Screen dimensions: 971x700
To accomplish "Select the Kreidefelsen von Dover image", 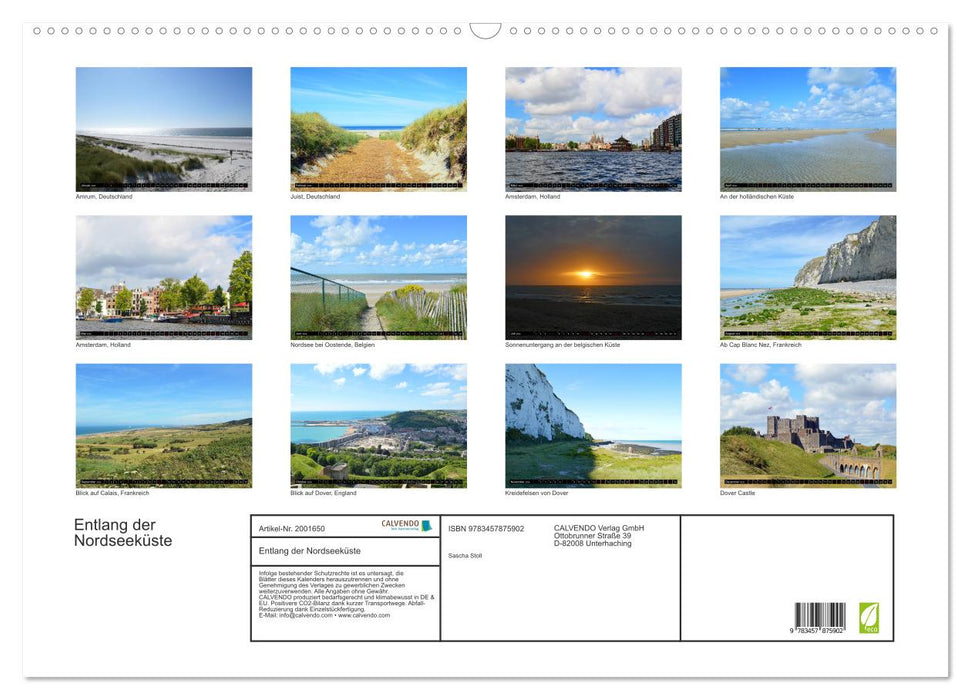I will [x=592, y=424].
